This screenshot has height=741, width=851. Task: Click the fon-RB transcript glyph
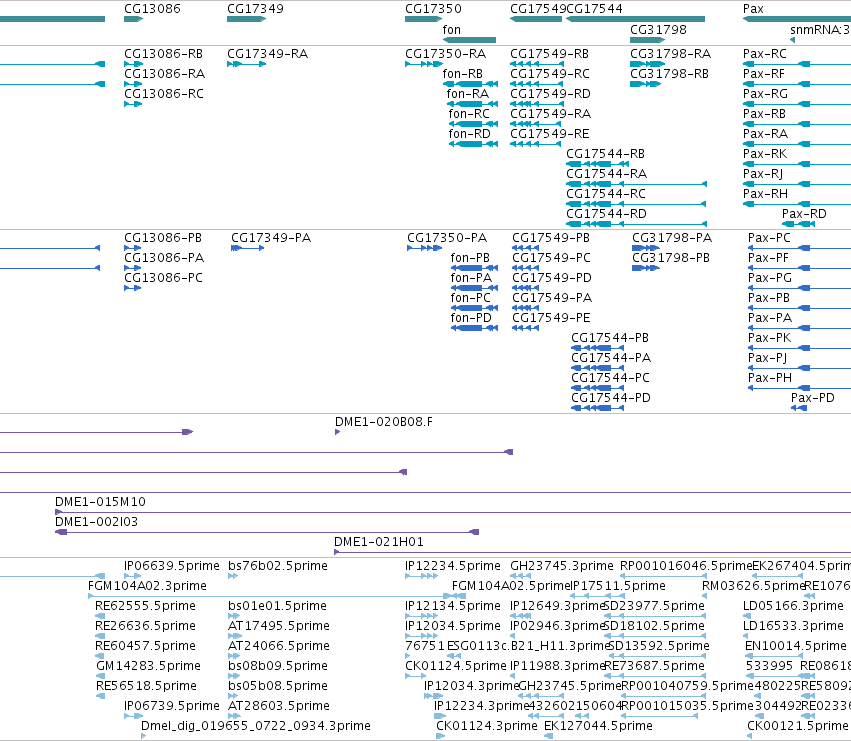(x=471, y=84)
